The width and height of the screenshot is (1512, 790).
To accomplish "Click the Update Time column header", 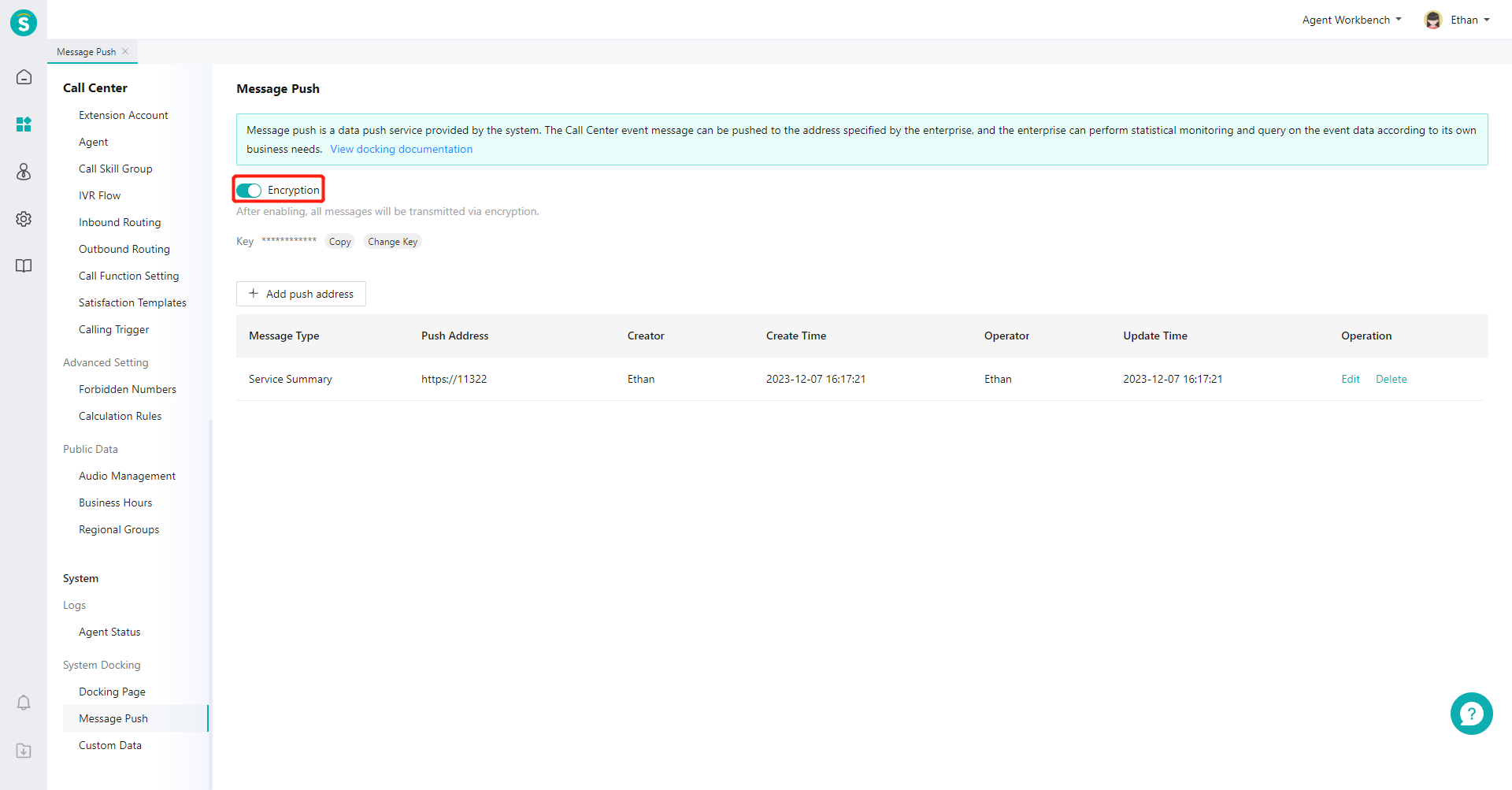I will pos(1155,336).
